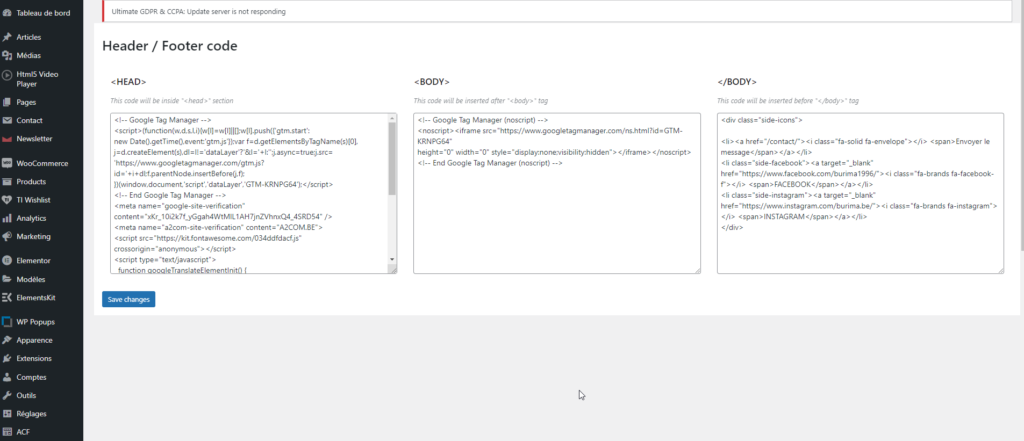Screen dimensions: 1024x441
Task: Click the </BODY> section label
Action: pos(737,82)
